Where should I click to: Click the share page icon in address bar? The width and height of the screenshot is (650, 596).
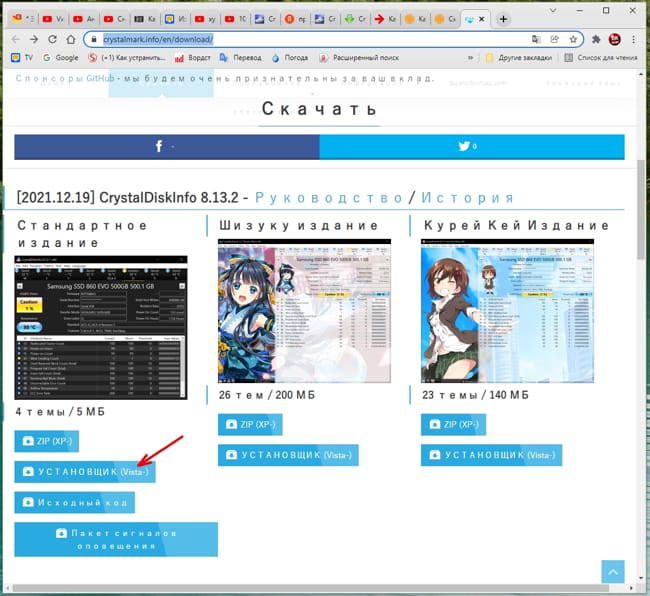(554, 39)
